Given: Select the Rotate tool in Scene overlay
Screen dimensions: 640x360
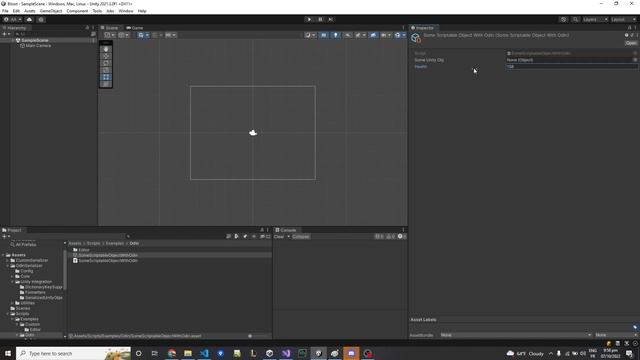Looking at the screenshot, I should click(106, 63).
